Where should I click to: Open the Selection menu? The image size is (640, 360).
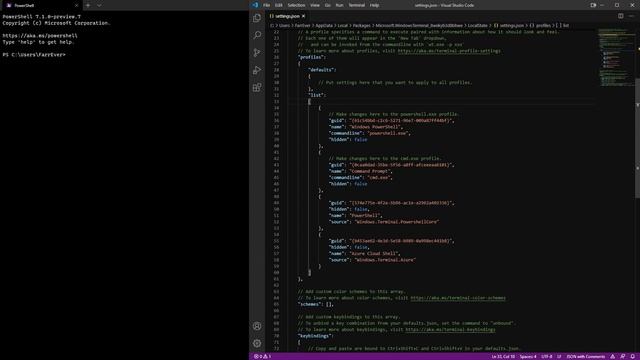click(296, 5)
